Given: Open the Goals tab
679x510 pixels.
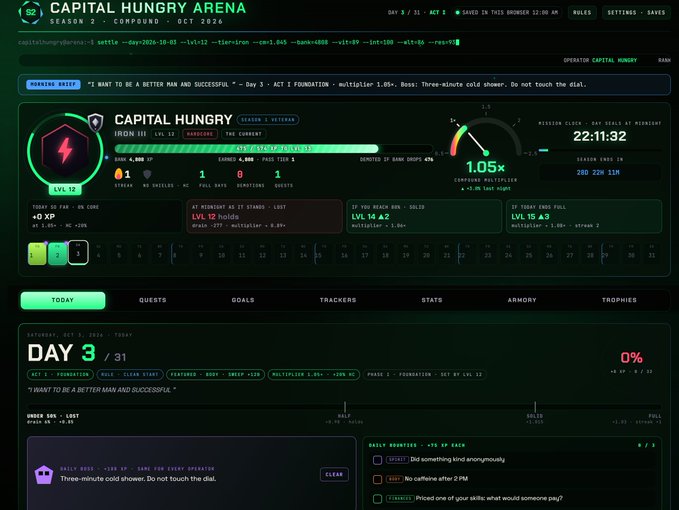Looking at the screenshot, I should click(243, 300).
